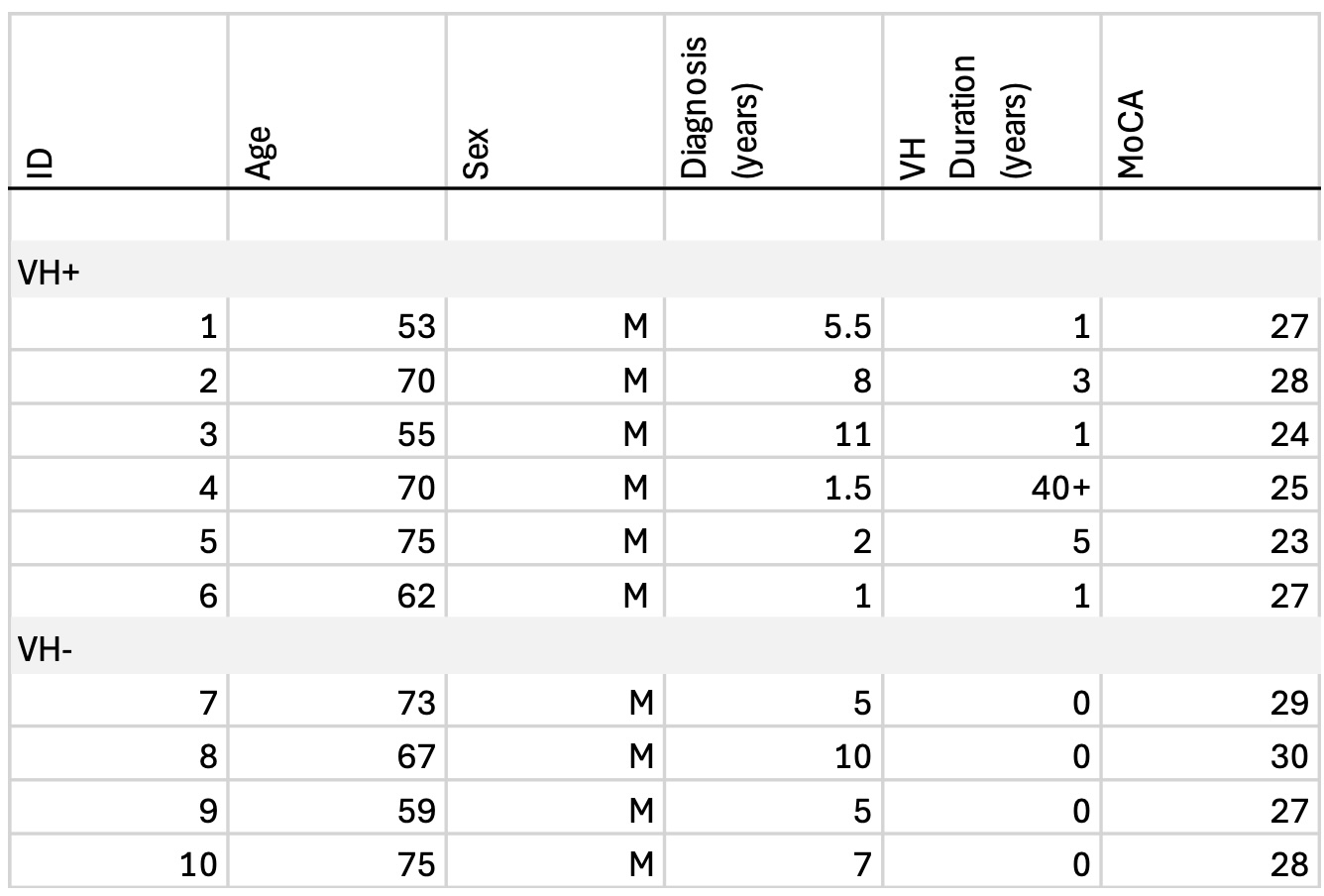1324x896 pixels.
Task: Select the MoCA score 29 cell
Action: click(x=1288, y=704)
